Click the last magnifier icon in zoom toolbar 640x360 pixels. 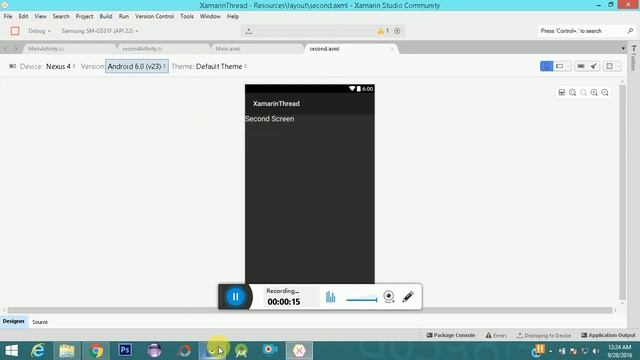pos(605,93)
